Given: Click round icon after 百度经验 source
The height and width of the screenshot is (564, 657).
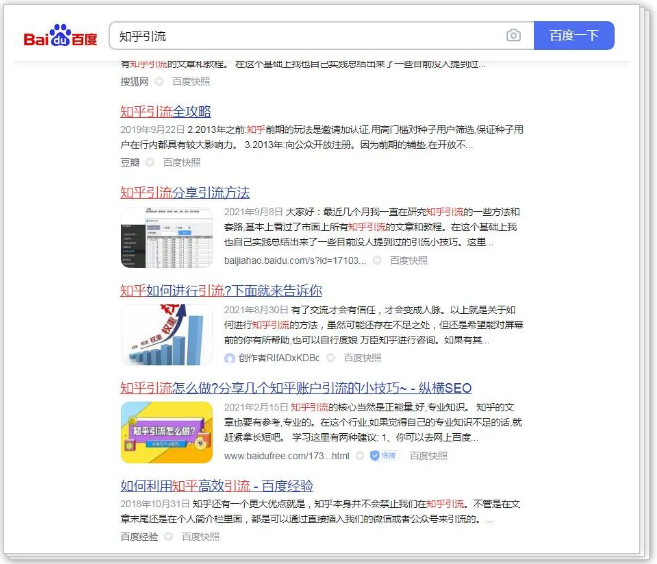Looking at the screenshot, I should [x=168, y=536].
